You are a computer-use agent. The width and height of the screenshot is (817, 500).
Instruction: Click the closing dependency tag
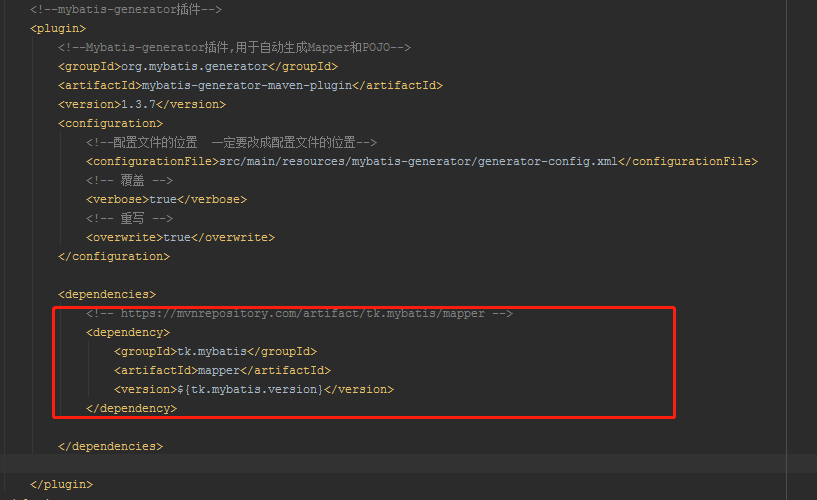click(x=132, y=408)
